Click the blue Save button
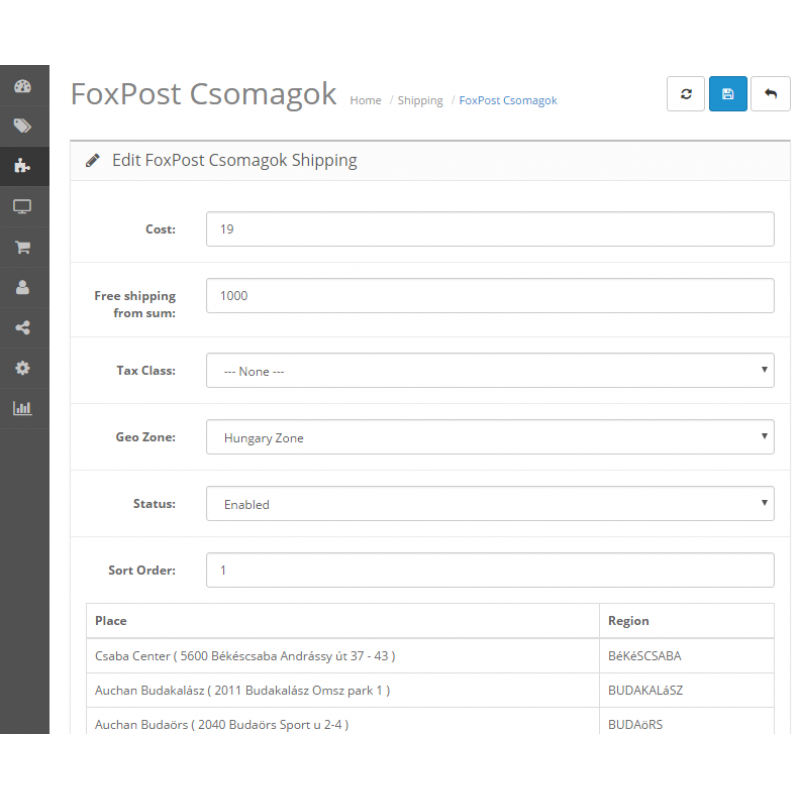800x800 pixels. [728, 94]
